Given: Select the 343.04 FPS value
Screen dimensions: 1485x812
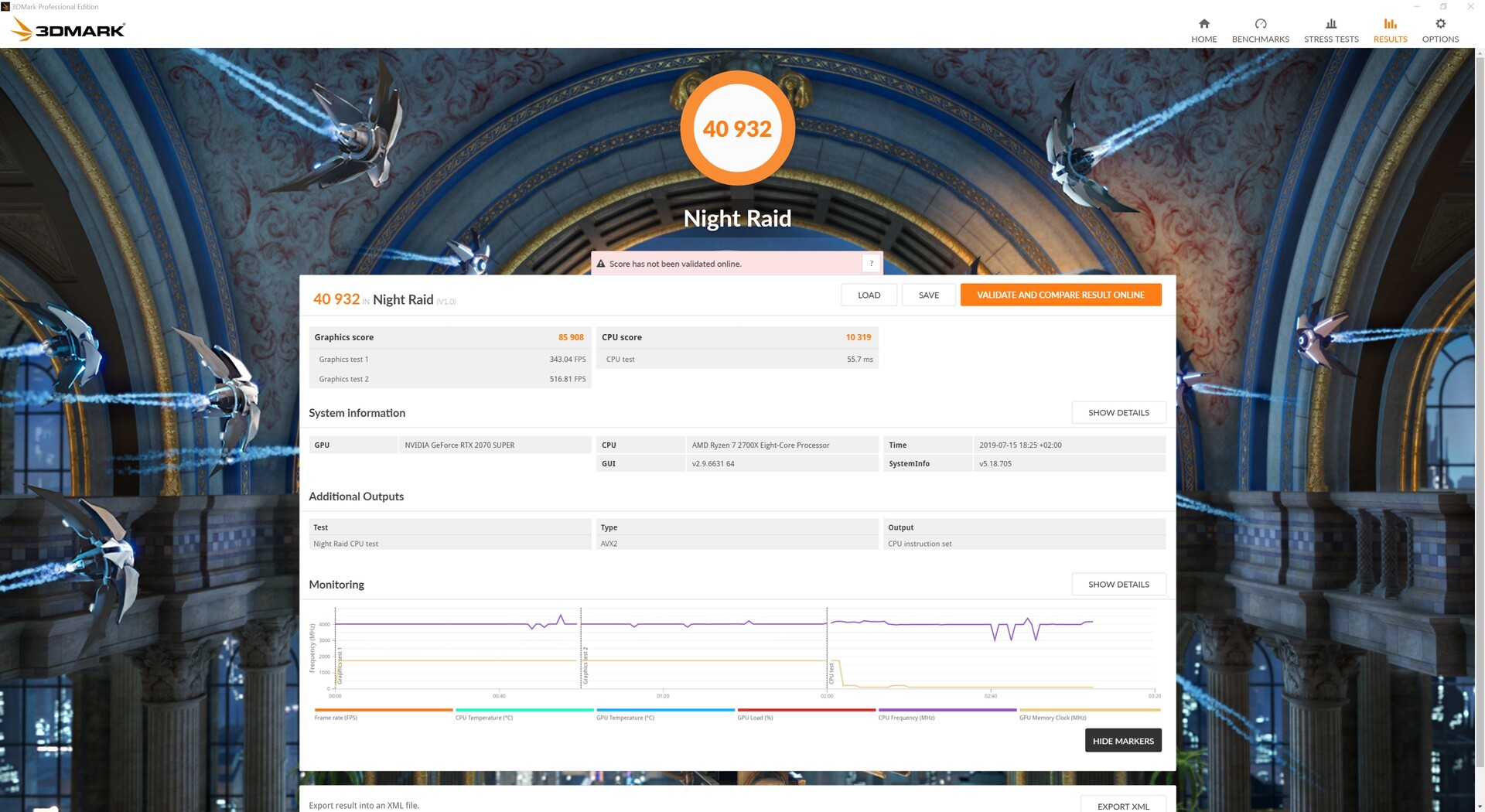Looking at the screenshot, I should 568,360.
